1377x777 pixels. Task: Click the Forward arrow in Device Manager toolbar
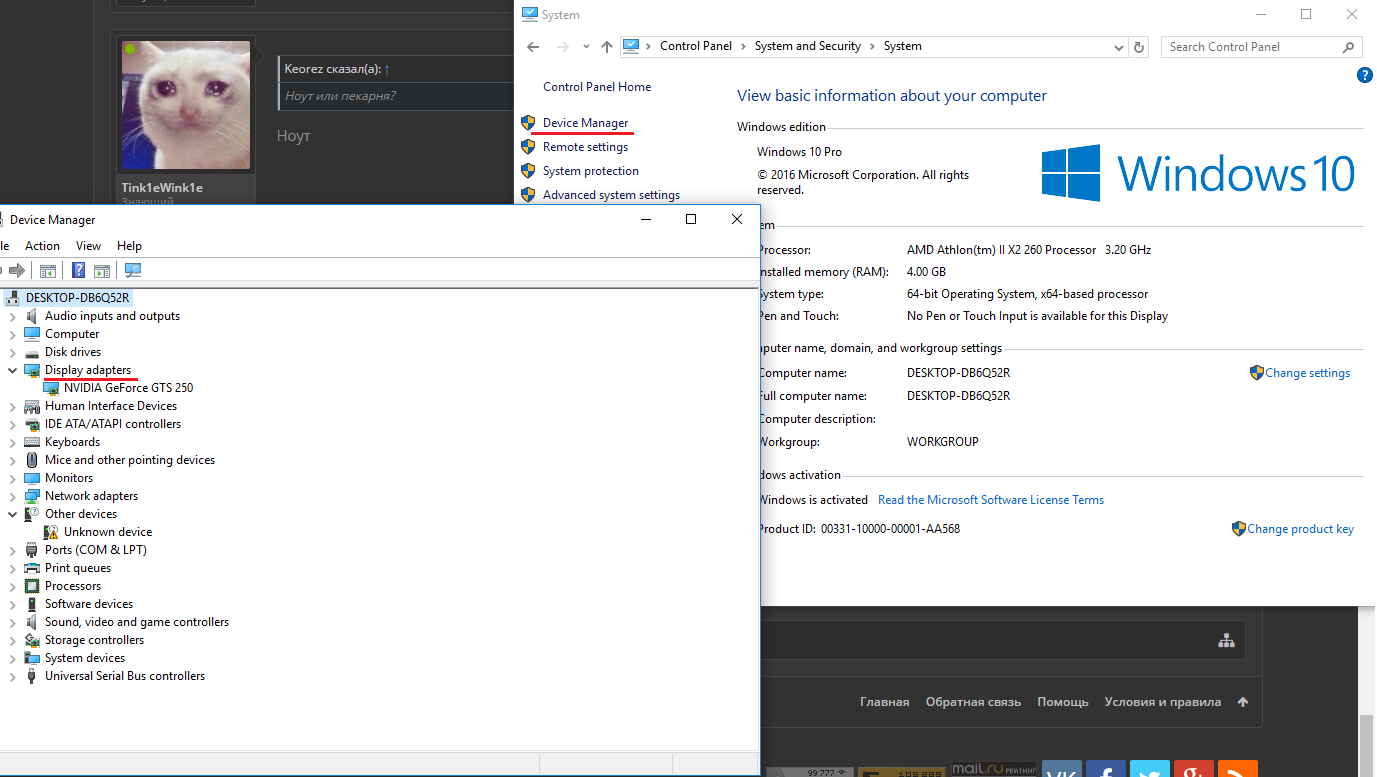[x=16, y=270]
